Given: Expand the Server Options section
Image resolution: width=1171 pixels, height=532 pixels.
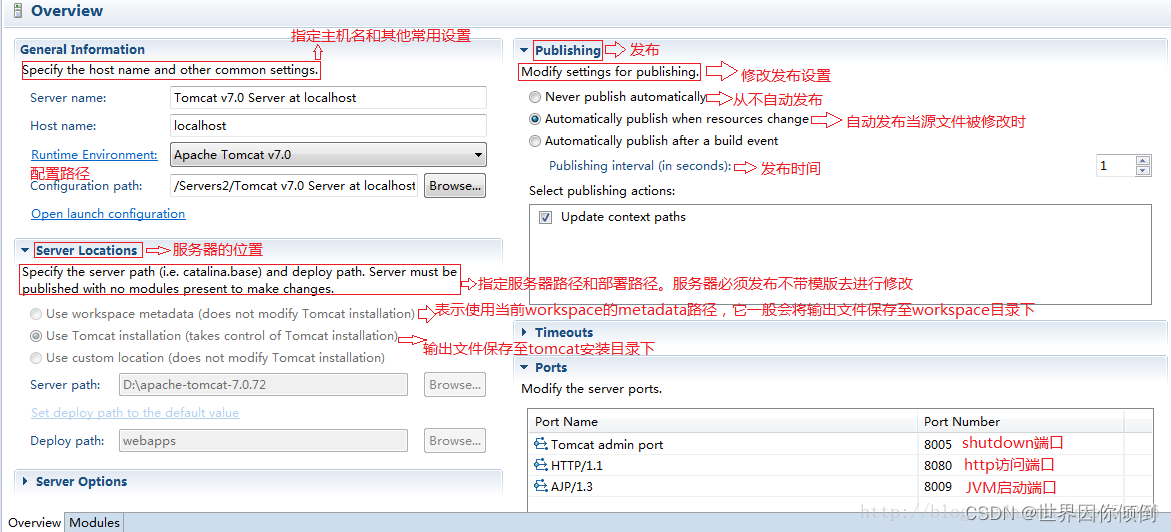Looking at the screenshot, I should coord(25,482).
